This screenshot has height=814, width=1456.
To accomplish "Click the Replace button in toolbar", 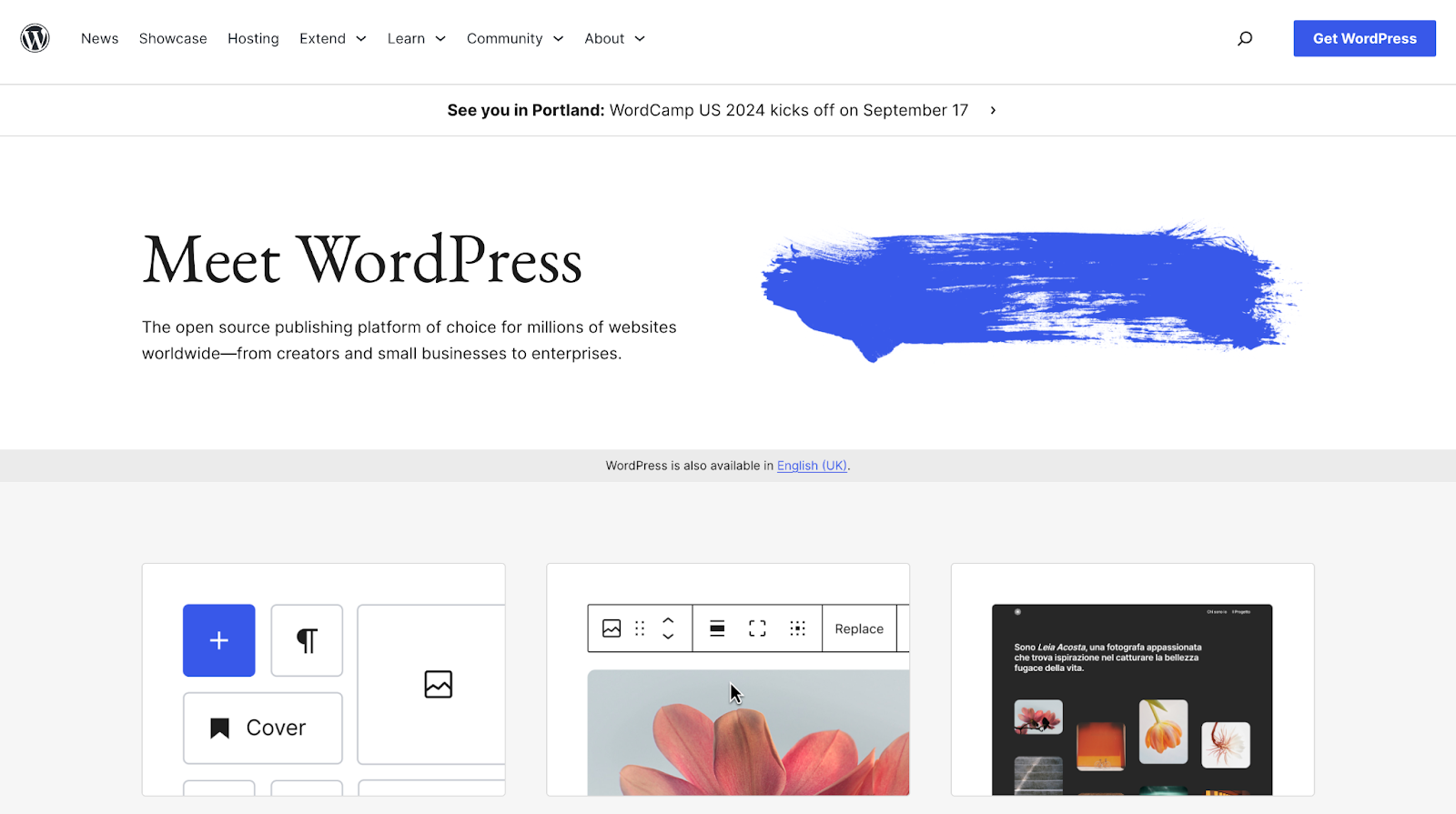I will (x=859, y=628).
